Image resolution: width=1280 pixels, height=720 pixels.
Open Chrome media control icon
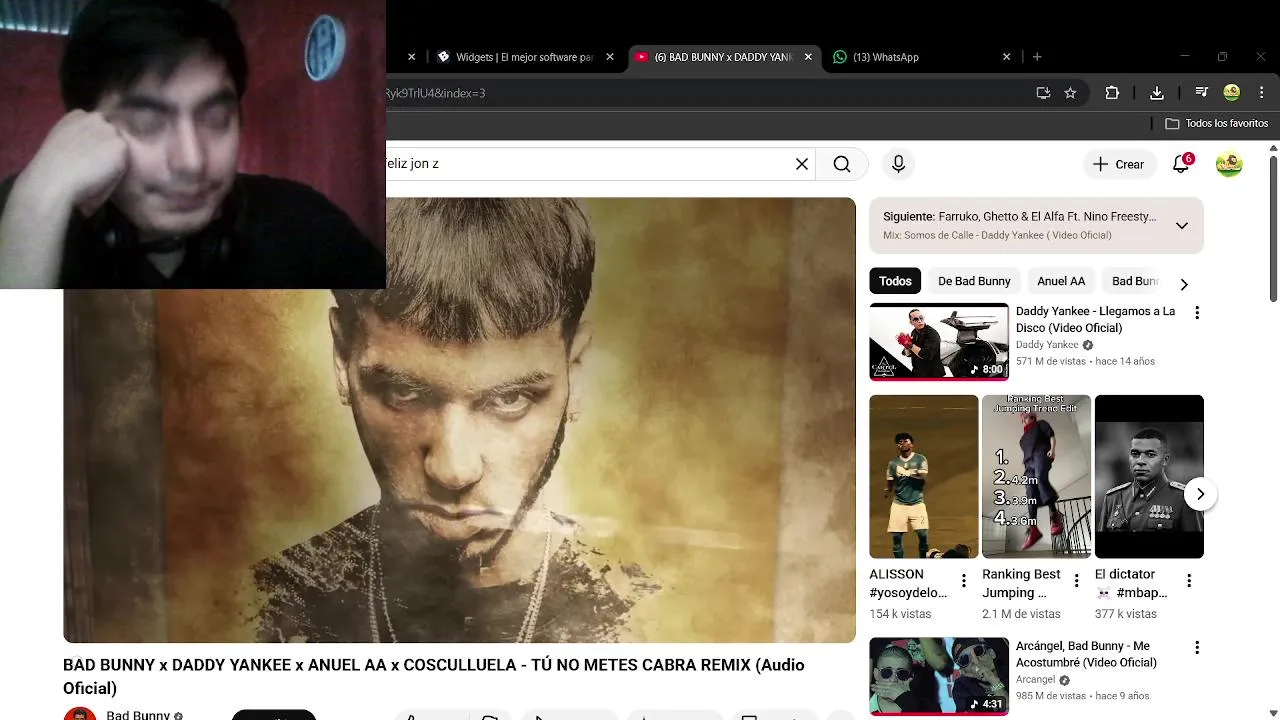(x=1202, y=93)
